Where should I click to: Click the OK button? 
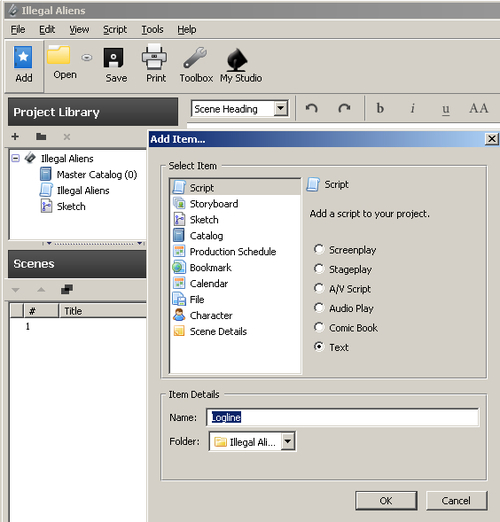[386, 500]
